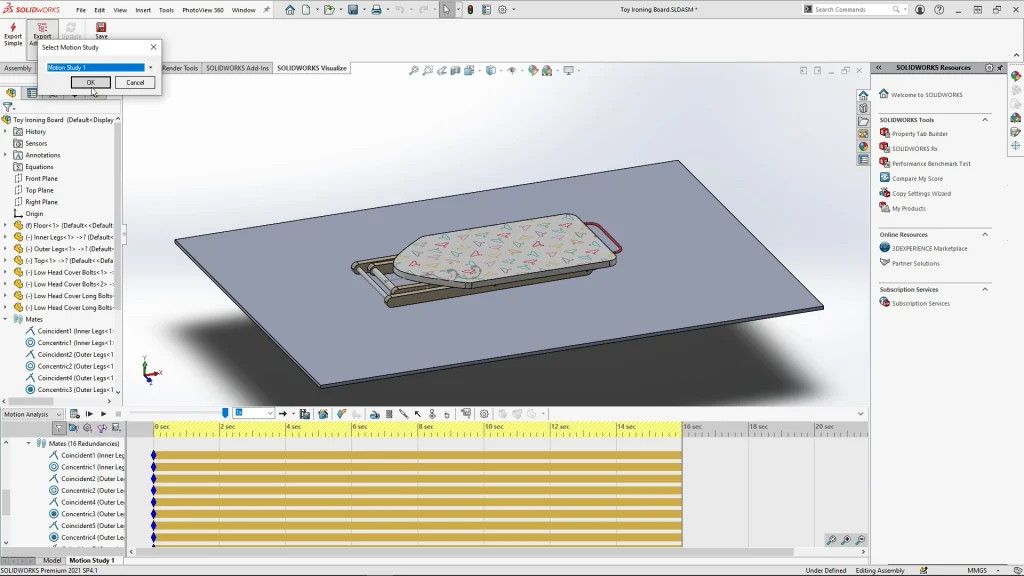Open the PhotoView 360 menu
This screenshot has height=576, width=1024.
[202, 10]
